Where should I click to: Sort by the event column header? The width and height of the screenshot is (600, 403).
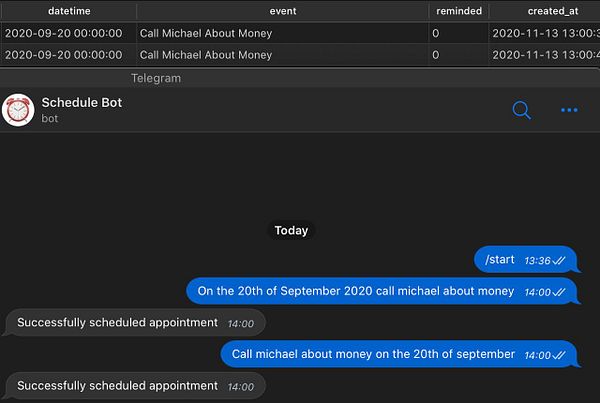tap(283, 11)
